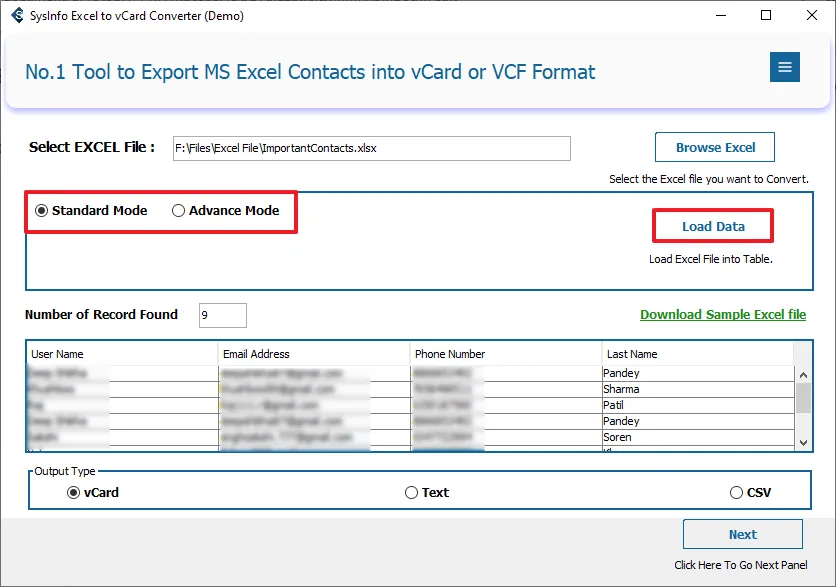This screenshot has height=587, width=836.
Task: Set the output type to Text
Action: point(411,493)
